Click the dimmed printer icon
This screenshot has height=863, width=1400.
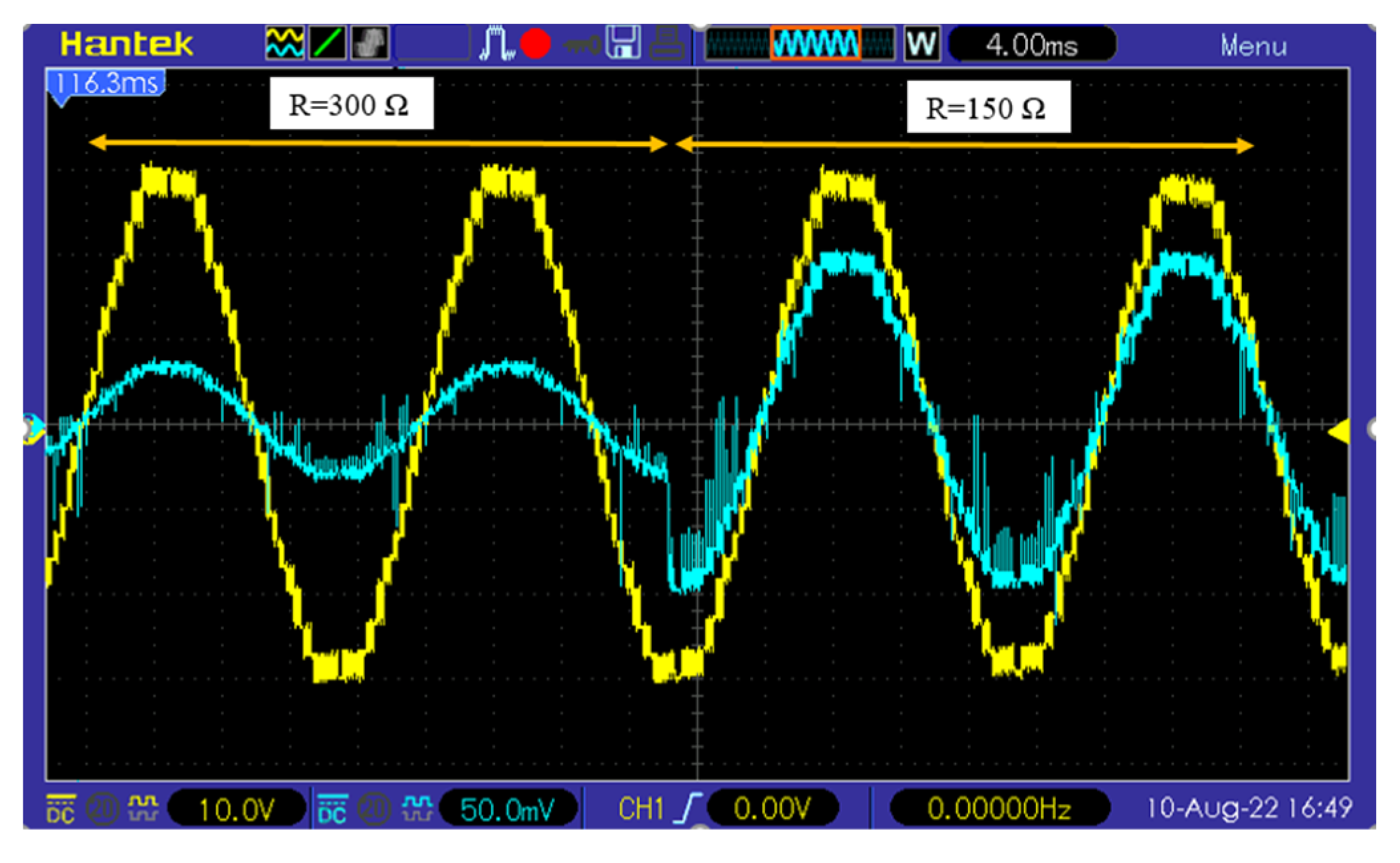668,43
